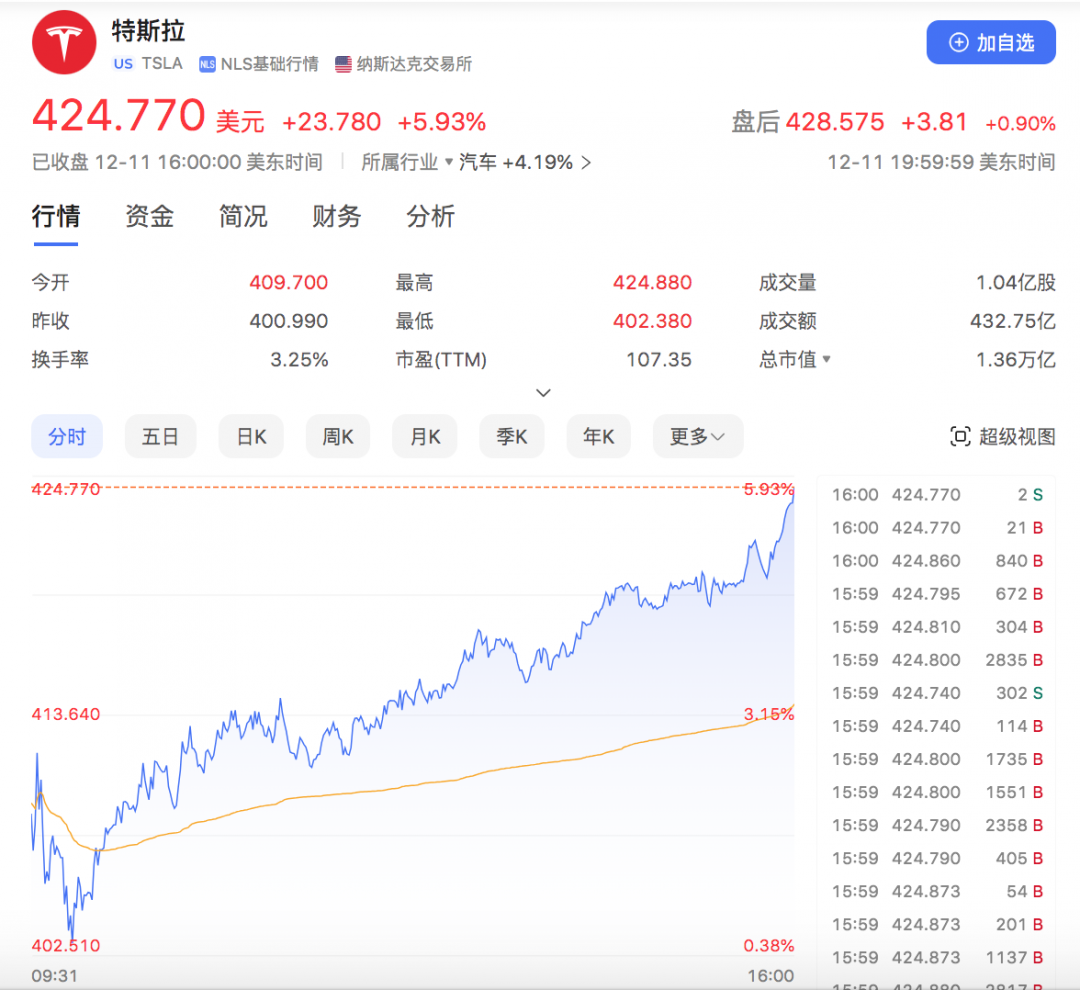Click the US flag next to 纳斯达克交易所
Viewport: 1080px width, 990px height.
[343, 64]
